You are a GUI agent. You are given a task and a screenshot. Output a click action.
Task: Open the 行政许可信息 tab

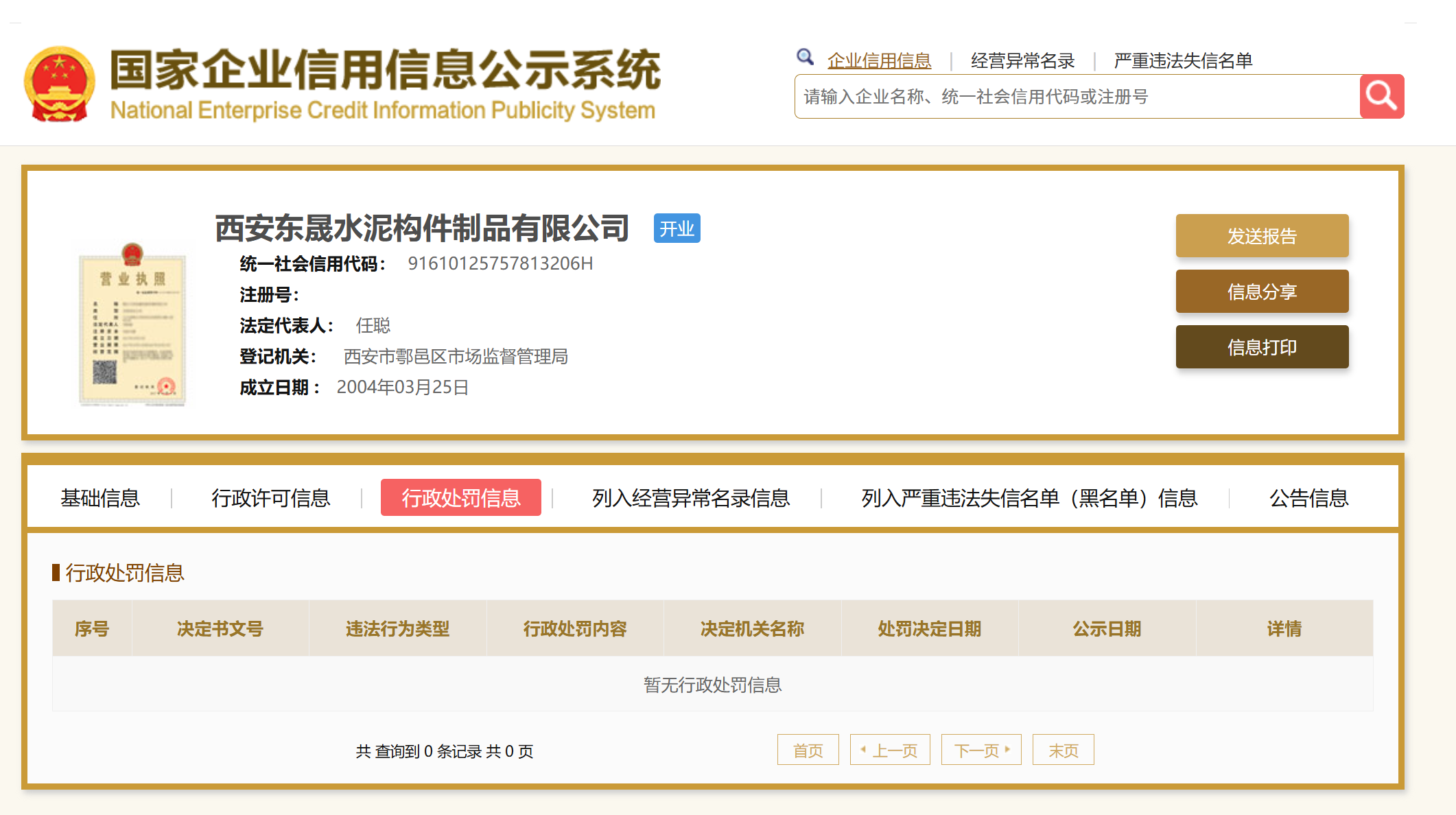tap(271, 498)
